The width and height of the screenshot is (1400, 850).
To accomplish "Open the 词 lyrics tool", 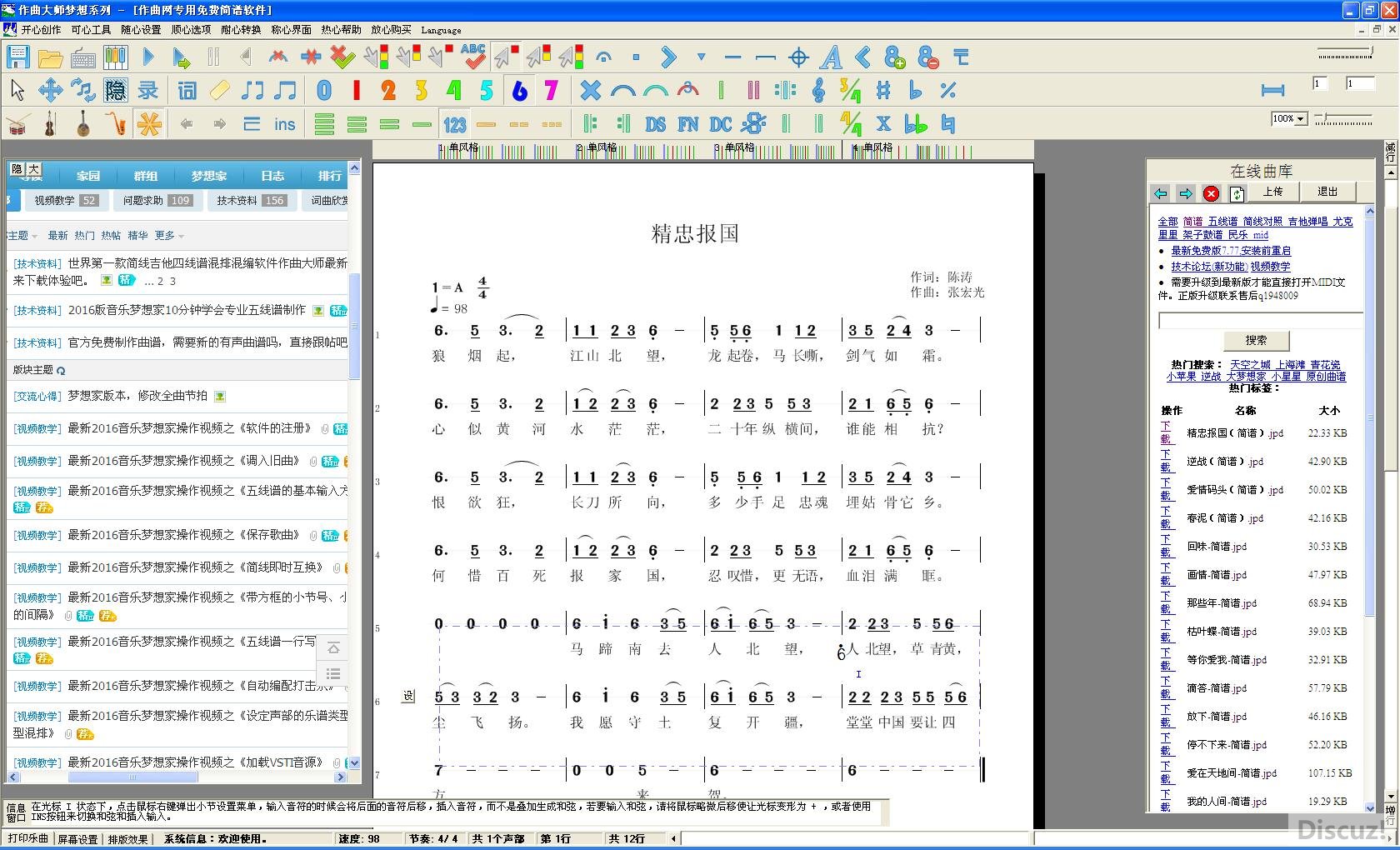I will point(187,90).
